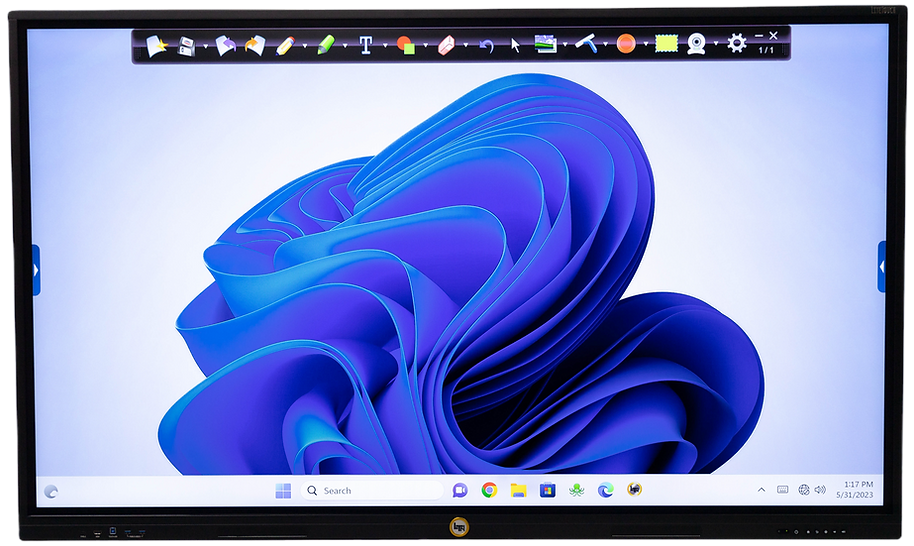Click the save floppy disk icon
This screenshot has height=546, width=914.
(x=187, y=46)
